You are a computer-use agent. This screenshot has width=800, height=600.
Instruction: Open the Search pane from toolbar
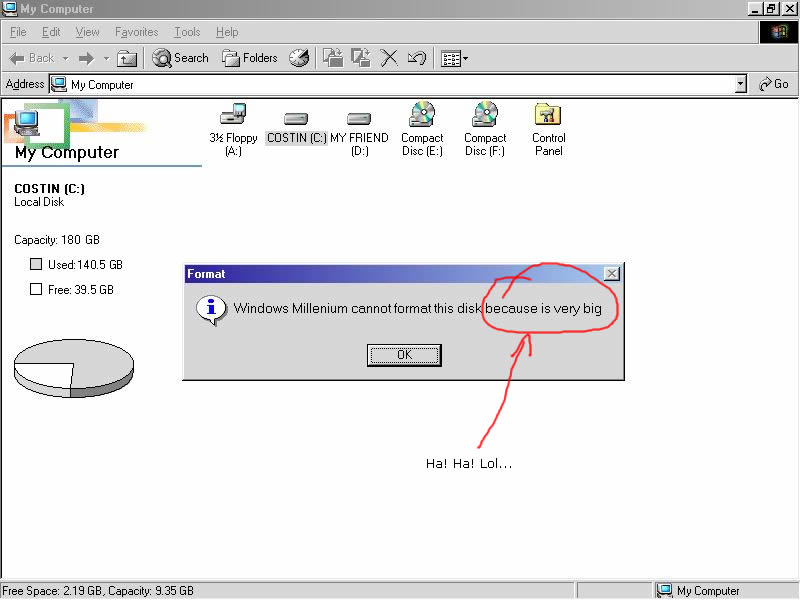[181, 58]
